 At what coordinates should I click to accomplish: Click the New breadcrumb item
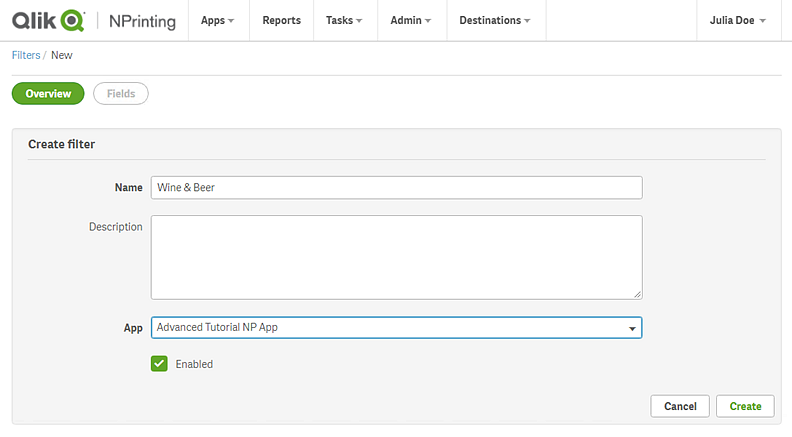62,55
